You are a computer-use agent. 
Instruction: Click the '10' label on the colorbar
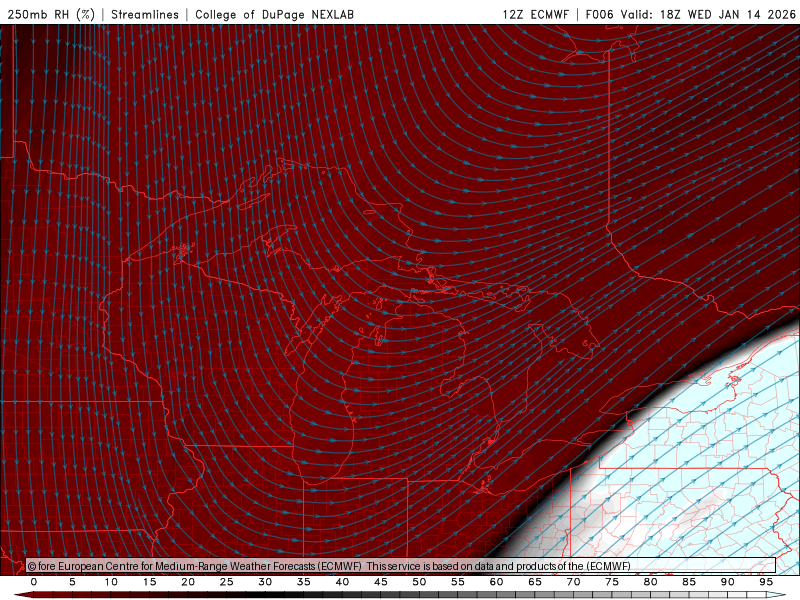(111, 582)
